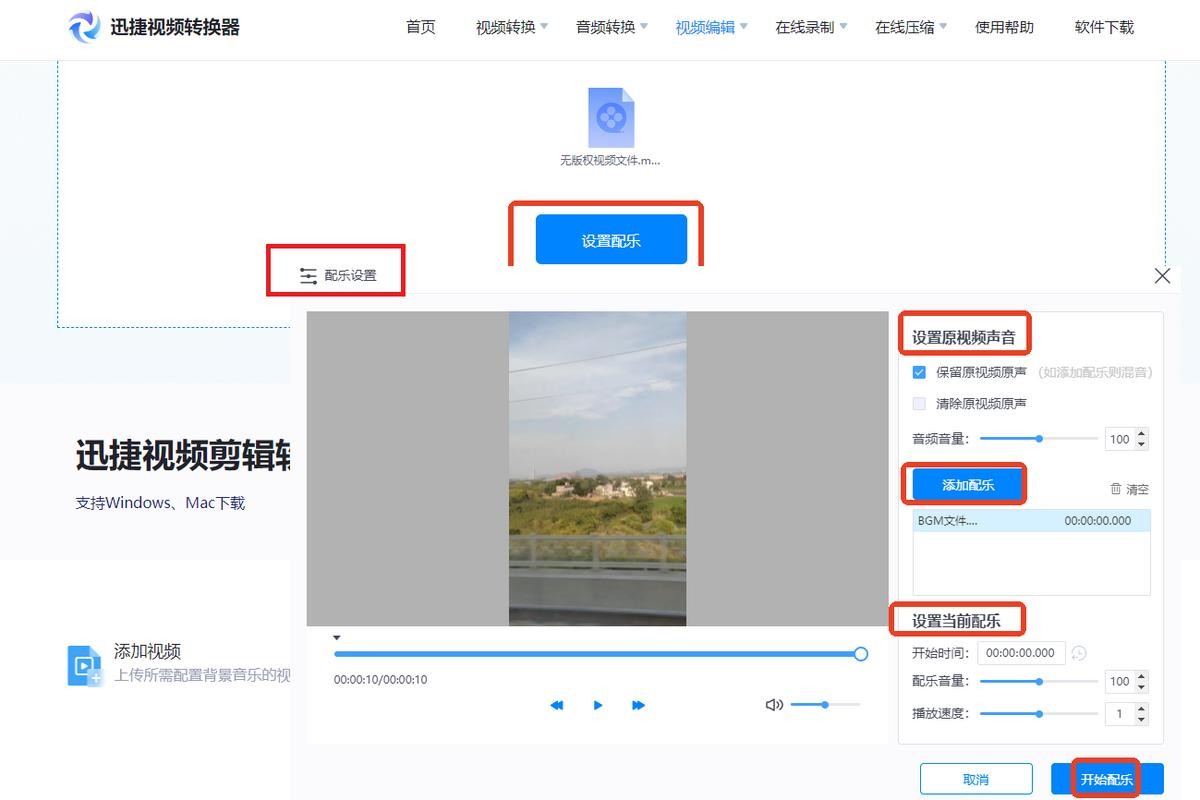Open the 使用帮助 menu item

click(1004, 27)
